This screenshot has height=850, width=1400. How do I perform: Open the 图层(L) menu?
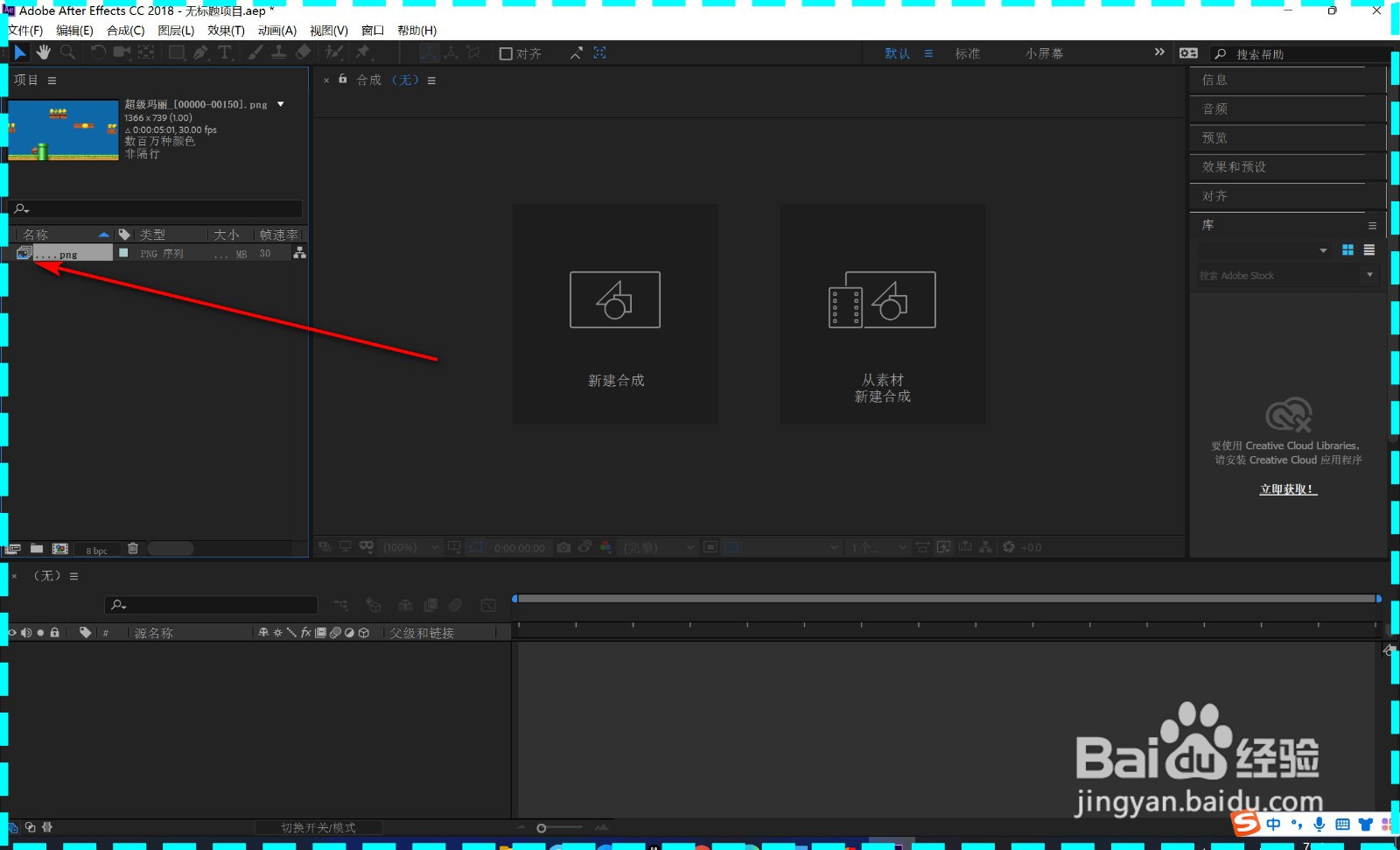pyautogui.click(x=176, y=31)
